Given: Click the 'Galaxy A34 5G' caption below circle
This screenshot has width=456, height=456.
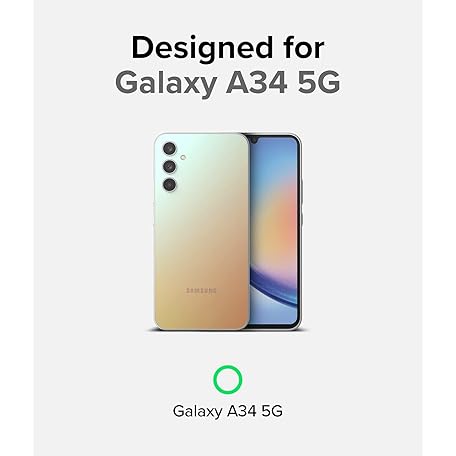Looking at the screenshot, I should point(228,411).
